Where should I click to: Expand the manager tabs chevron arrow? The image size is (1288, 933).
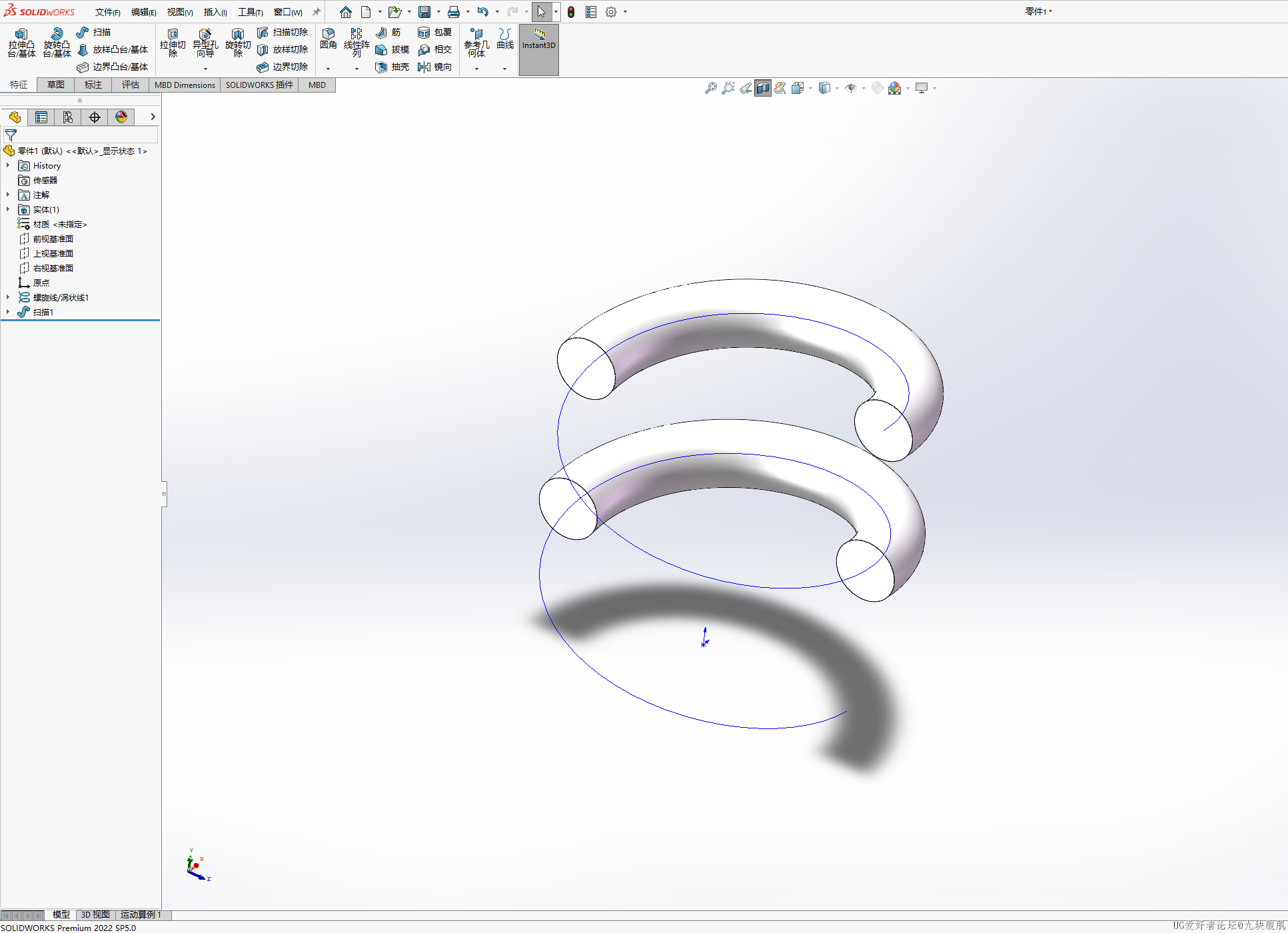(153, 117)
